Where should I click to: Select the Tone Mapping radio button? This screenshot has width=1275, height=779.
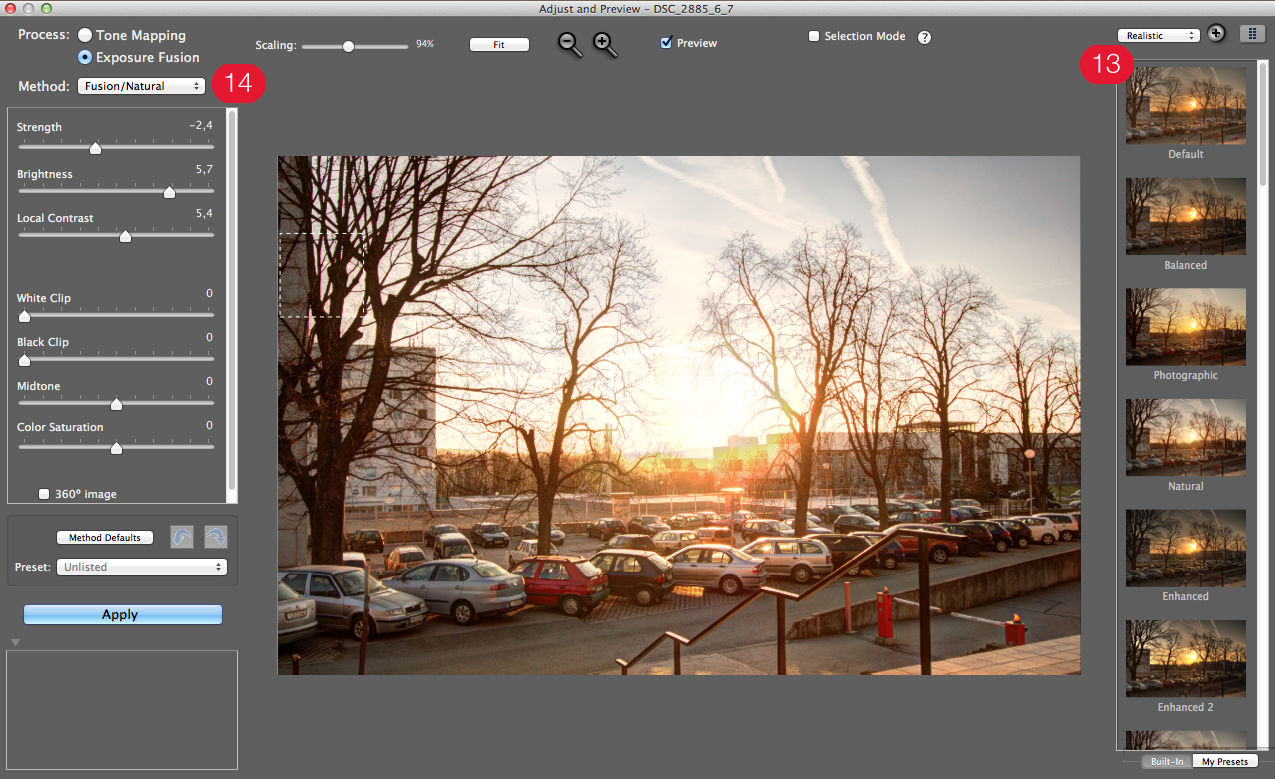pyautogui.click(x=85, y=35)
